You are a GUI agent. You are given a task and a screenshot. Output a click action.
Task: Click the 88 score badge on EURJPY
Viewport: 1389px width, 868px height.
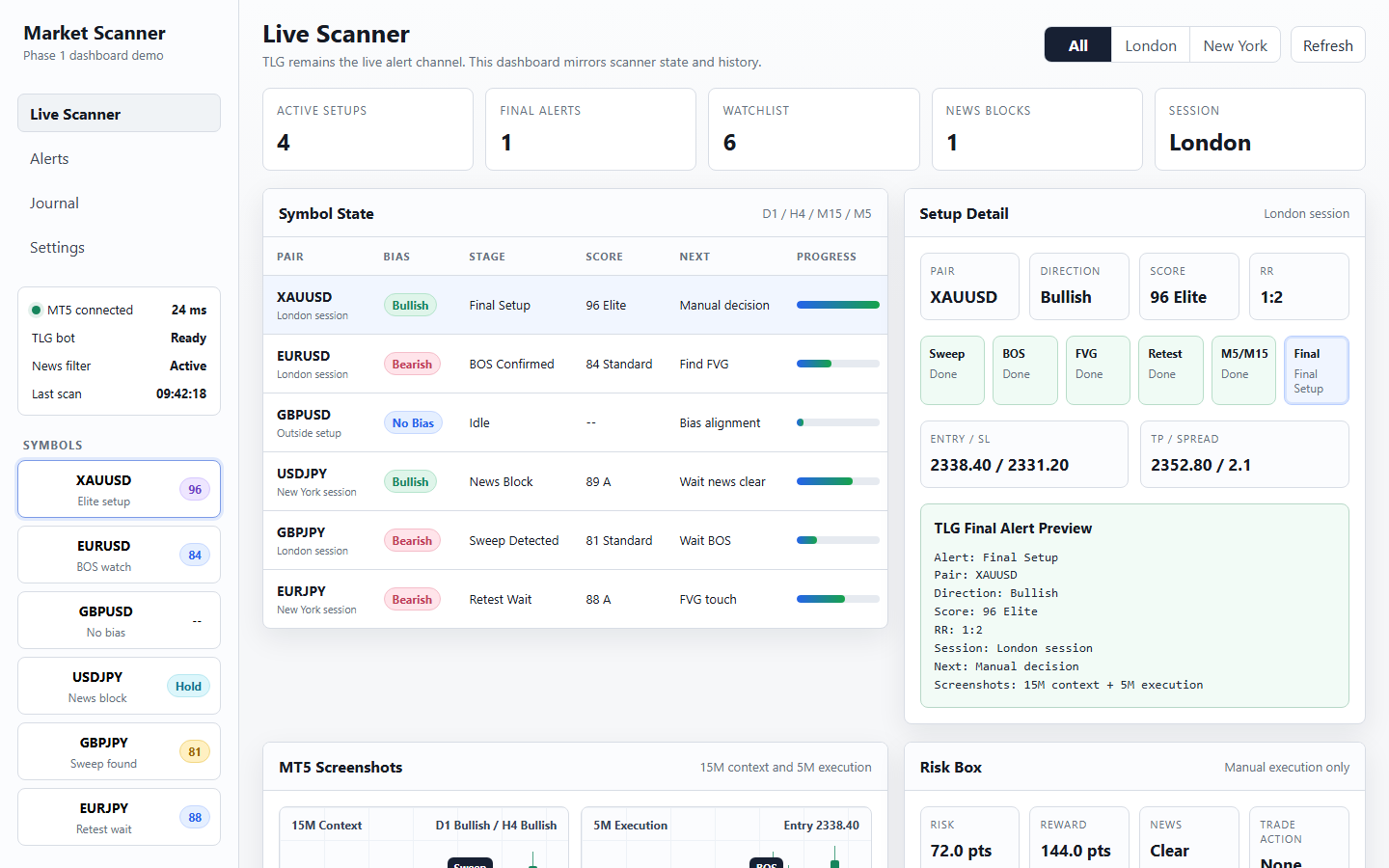[x=195, y=817]
